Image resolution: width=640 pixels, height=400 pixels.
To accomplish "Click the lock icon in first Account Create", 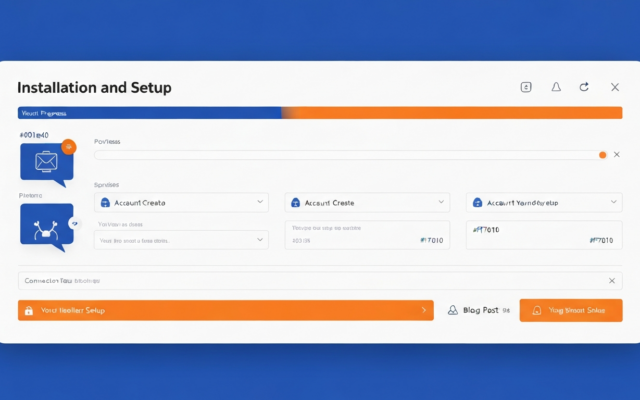I will point(106,202).
